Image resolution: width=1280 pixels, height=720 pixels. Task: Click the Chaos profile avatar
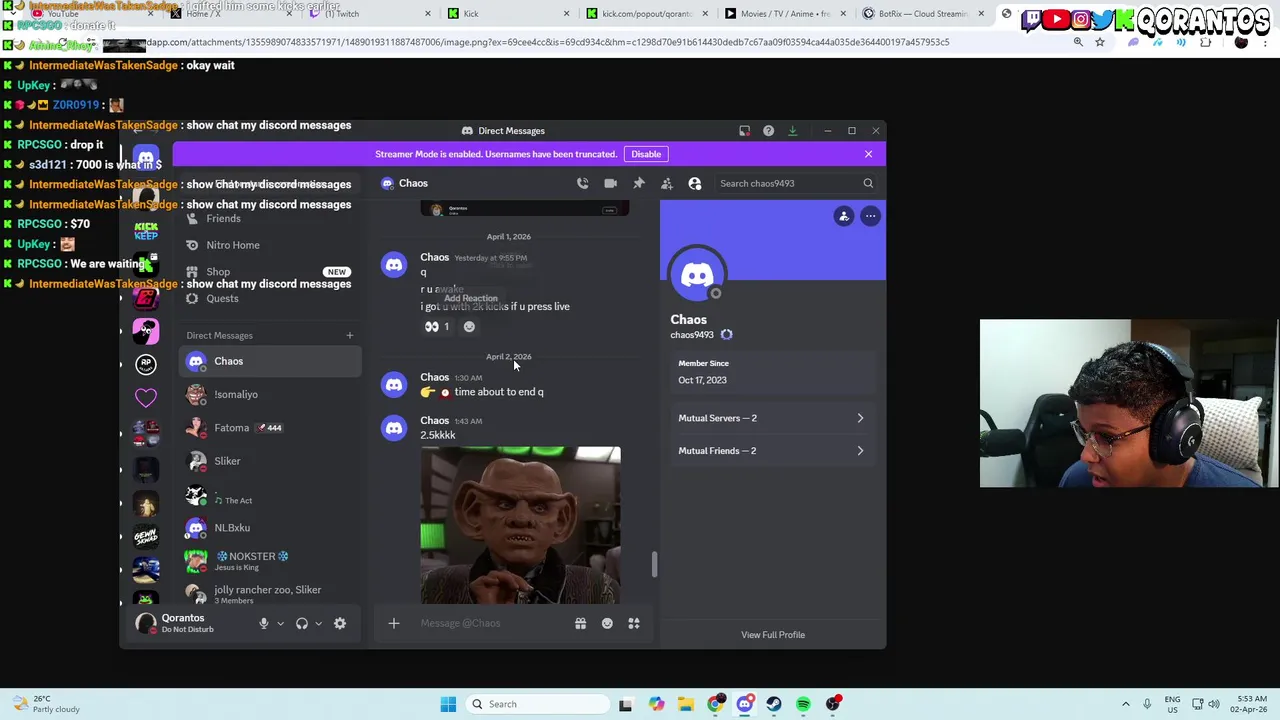click(697, 275)
